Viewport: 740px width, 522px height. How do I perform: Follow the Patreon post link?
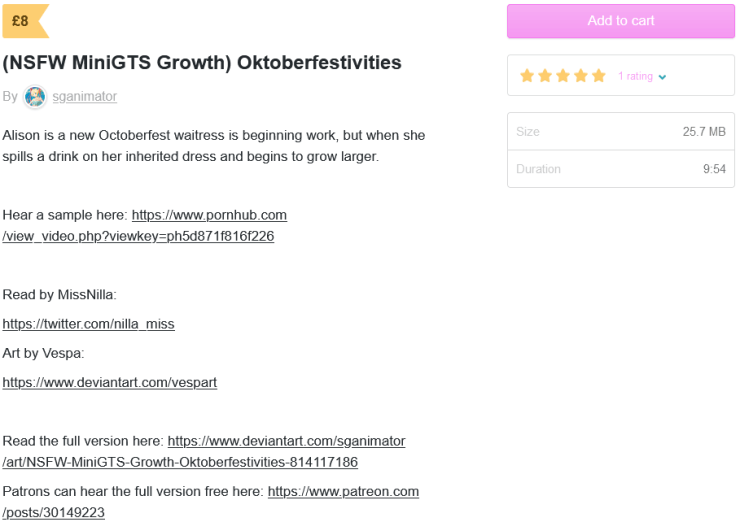[x=343, y=491]
